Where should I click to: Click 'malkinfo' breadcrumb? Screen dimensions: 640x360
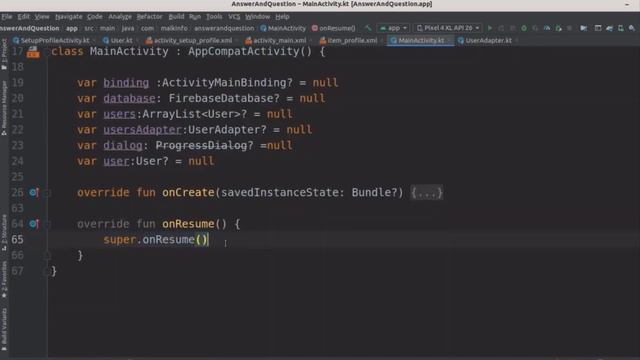point(174,28)
